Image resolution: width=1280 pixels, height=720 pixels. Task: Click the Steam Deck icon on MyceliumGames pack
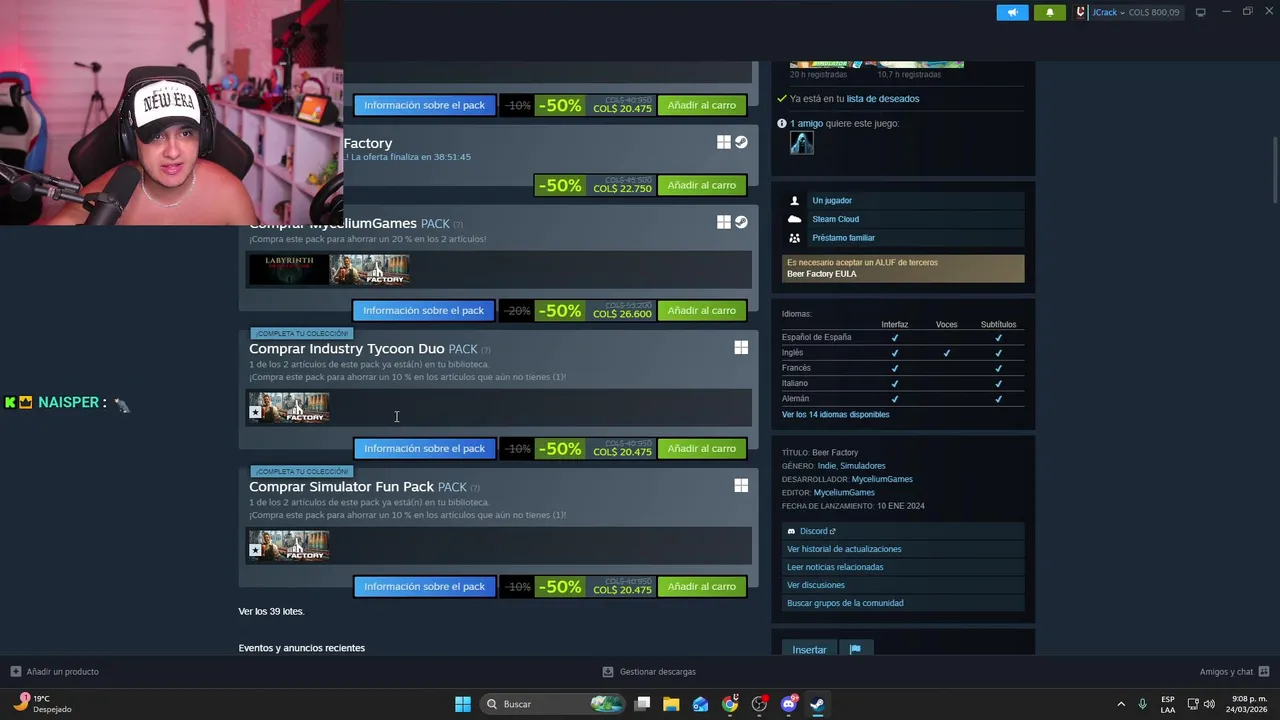tap(741, 222)
